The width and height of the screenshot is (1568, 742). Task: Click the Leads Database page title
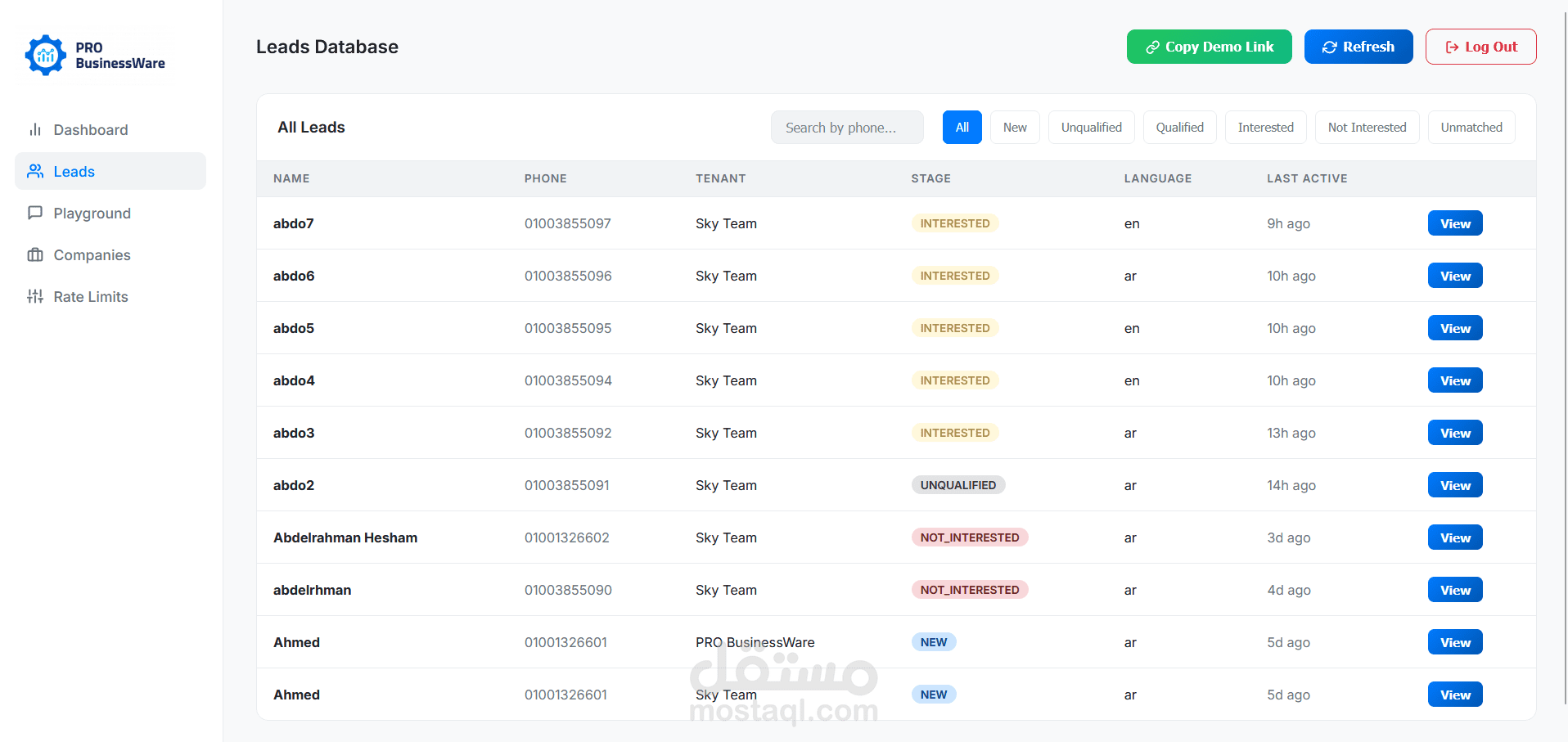(x=327, y=47)
